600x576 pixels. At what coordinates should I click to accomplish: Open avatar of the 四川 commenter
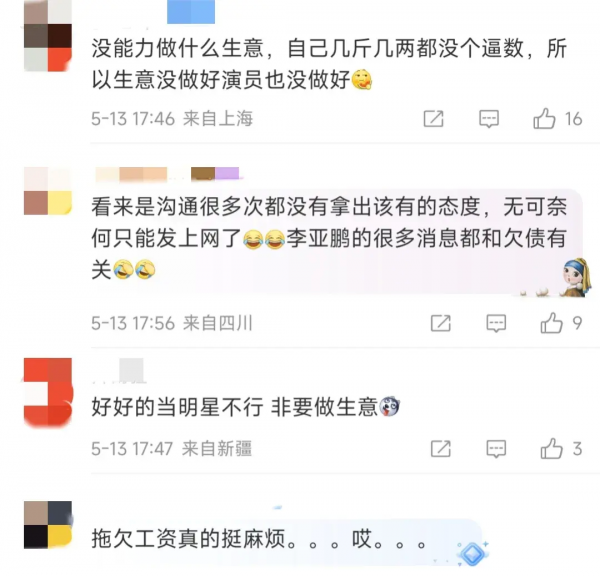(x=48, y=191)
